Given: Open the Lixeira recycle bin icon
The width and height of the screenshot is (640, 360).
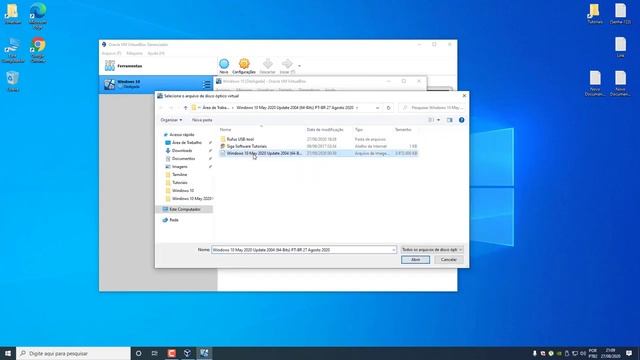Looking at the screenshot, I should [x=13, y=81].
